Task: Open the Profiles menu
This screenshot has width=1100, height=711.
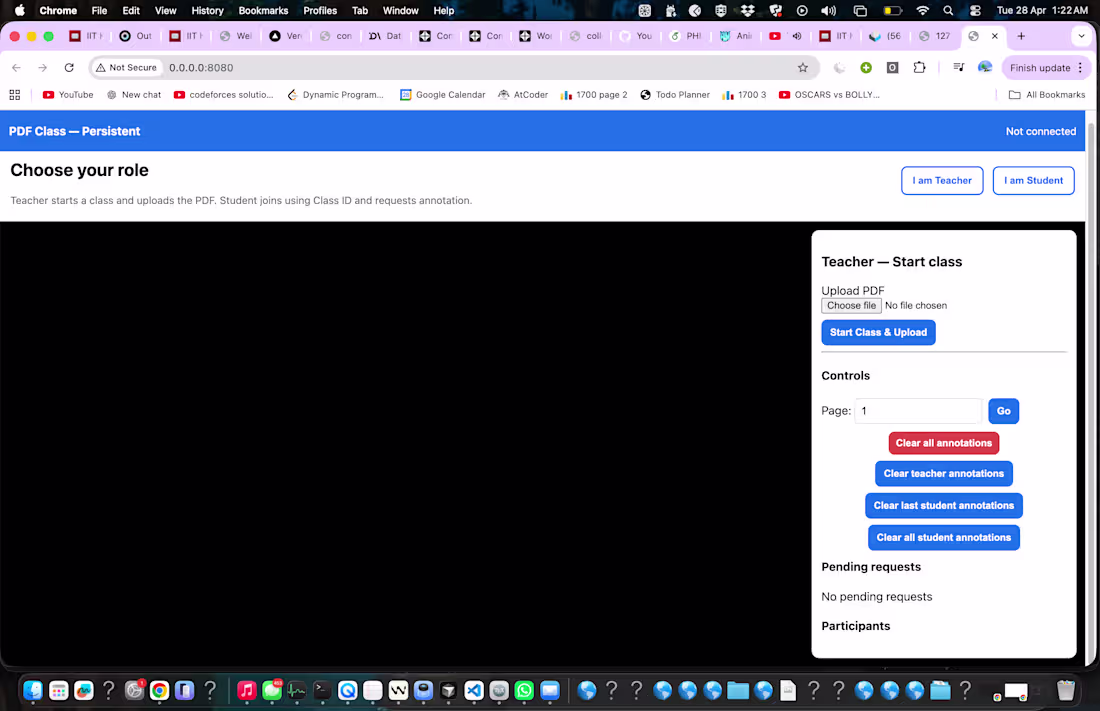Action: pyautogui.click(x=320, y=11)
